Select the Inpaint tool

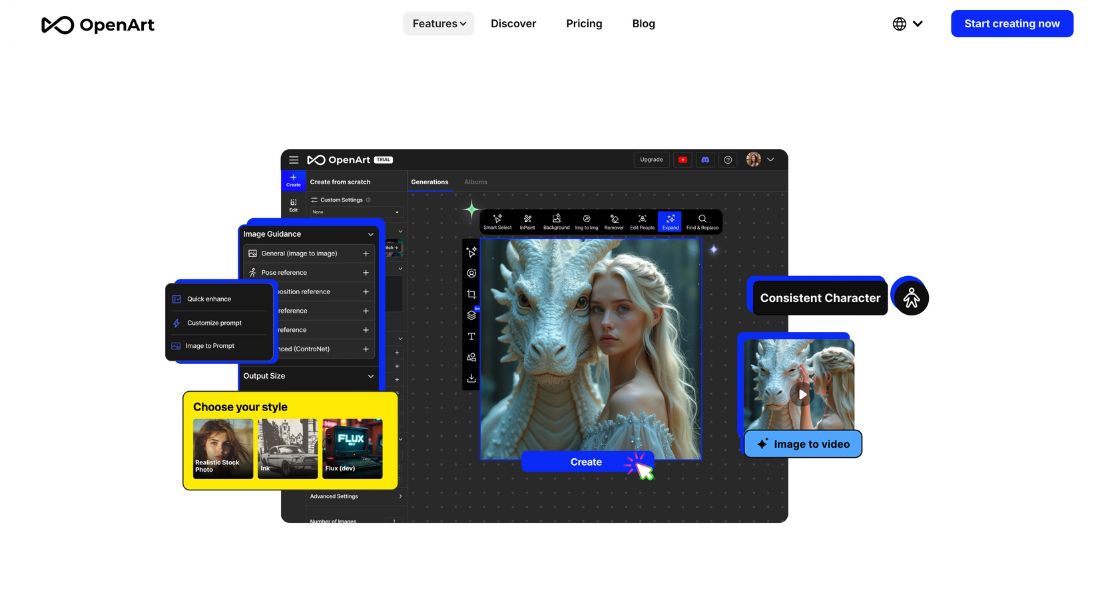528,222
